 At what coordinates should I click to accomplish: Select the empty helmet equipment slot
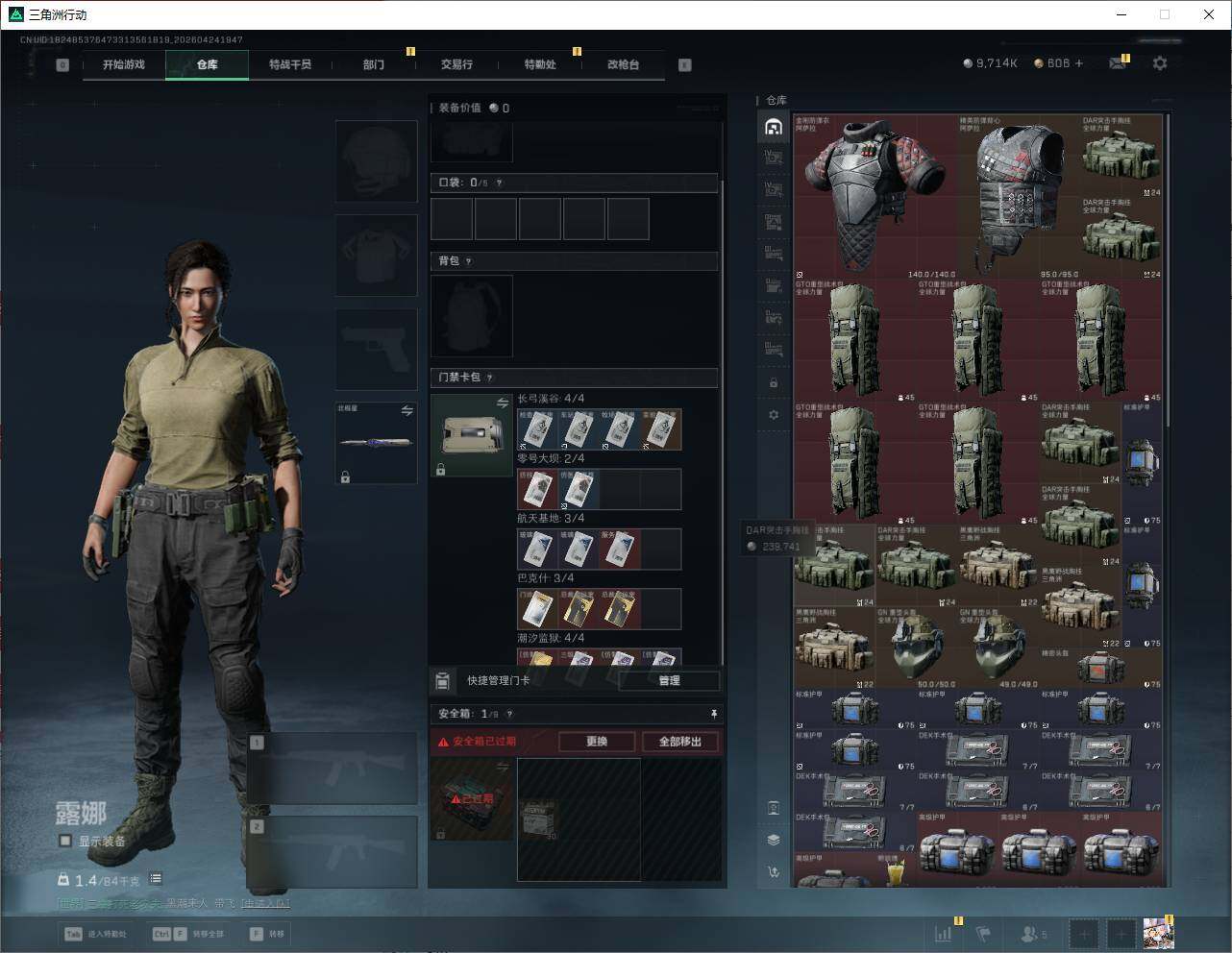coord(377,160)
